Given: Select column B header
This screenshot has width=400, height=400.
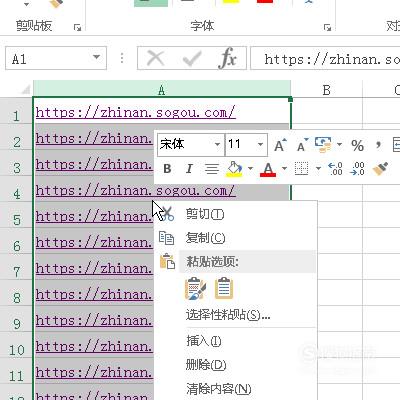Looking at the screenshot, I should pos(327,89).
